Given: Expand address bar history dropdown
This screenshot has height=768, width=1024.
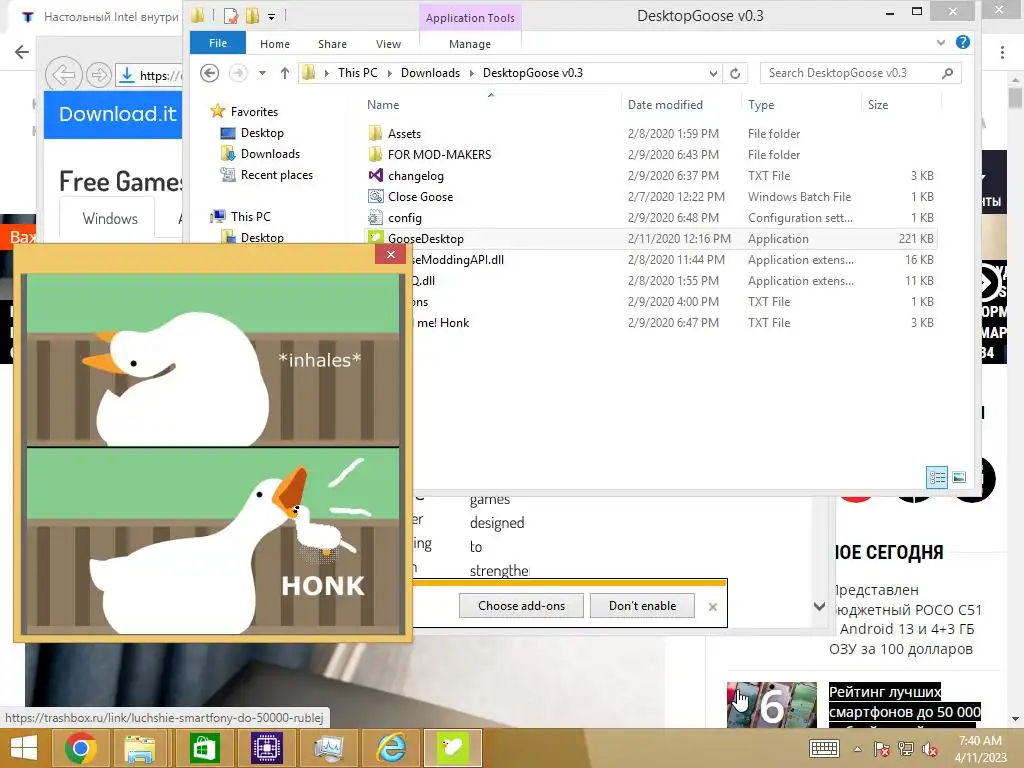Looking at the screenshot, I should [x=713, y=73].
